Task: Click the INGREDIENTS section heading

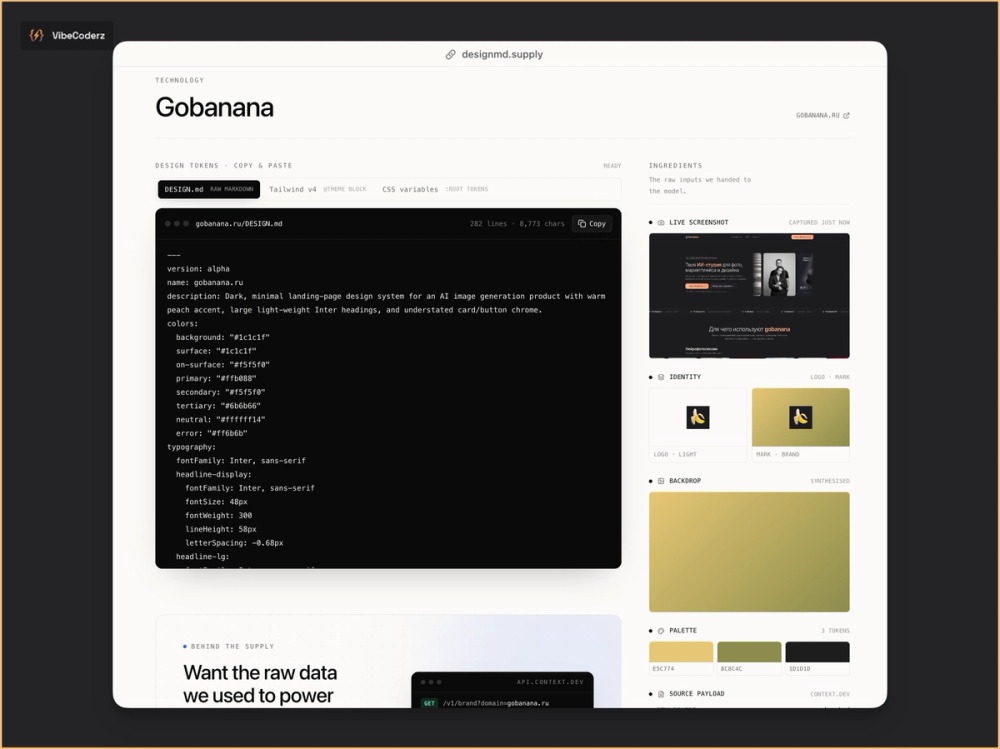Action: pyautogui.click(x=675, y=165)
